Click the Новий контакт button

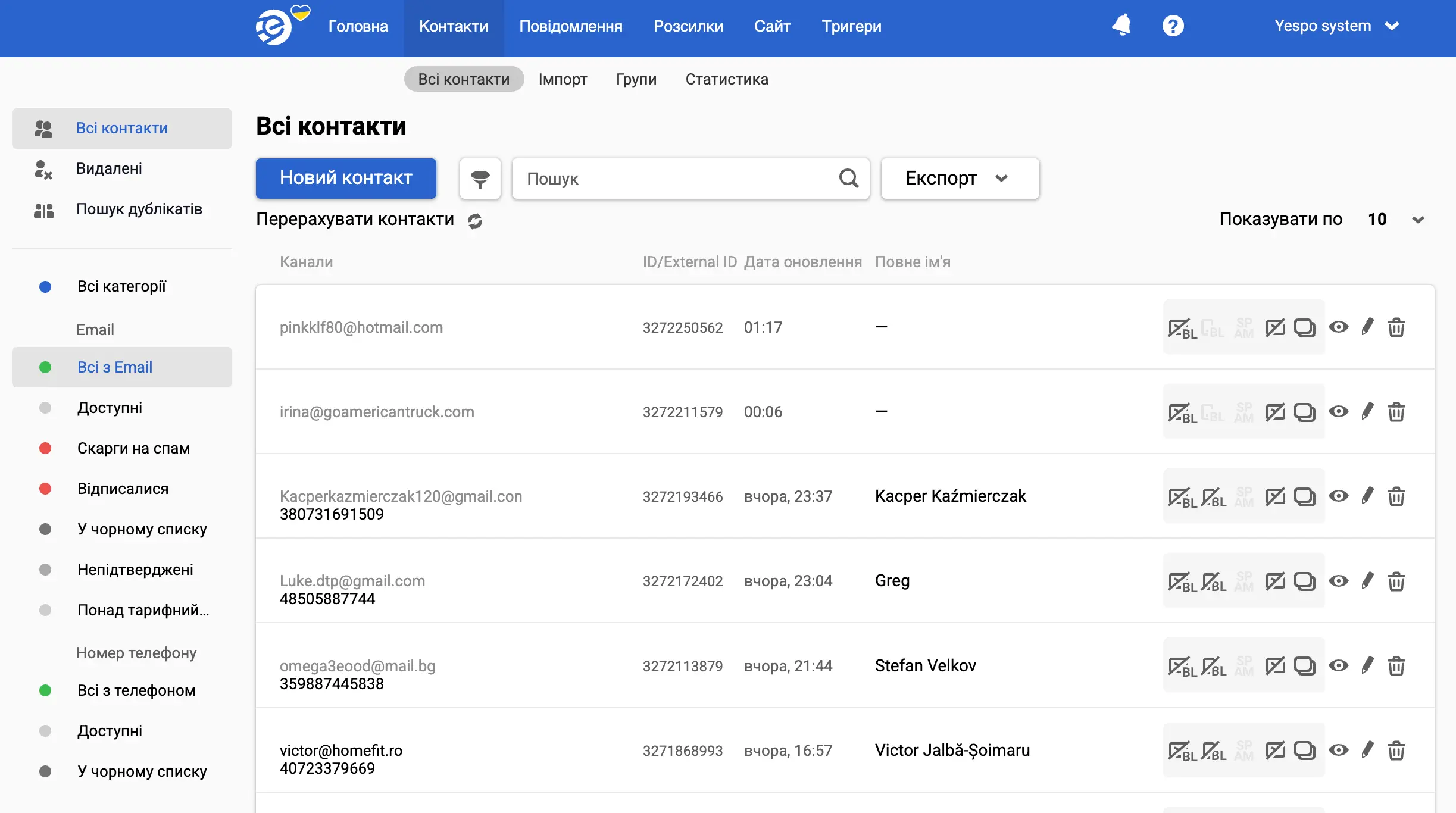[x=346, y=178]
